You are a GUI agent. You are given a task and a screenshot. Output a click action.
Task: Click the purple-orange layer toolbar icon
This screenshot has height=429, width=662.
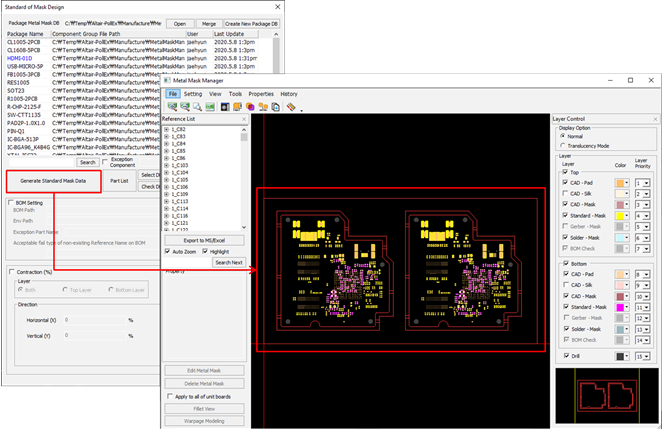click(x=250, y=106)
